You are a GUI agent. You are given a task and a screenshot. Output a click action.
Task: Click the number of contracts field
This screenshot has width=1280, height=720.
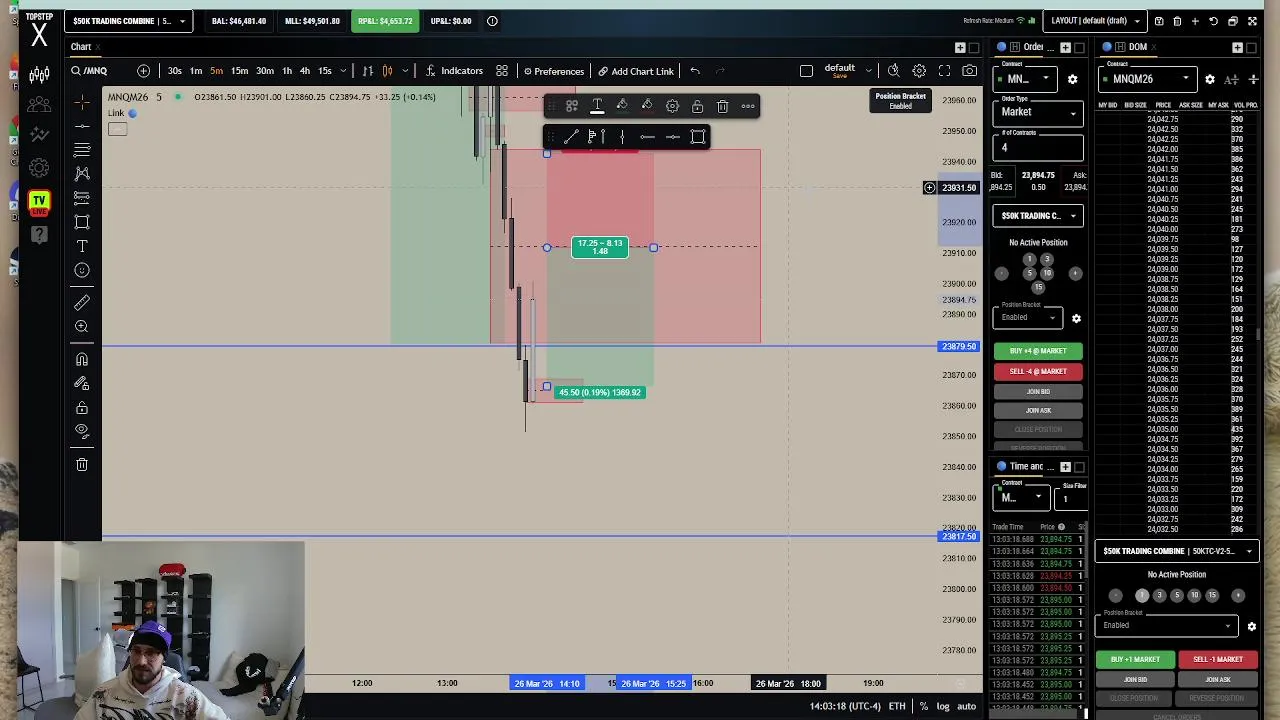coord(1038,148)
